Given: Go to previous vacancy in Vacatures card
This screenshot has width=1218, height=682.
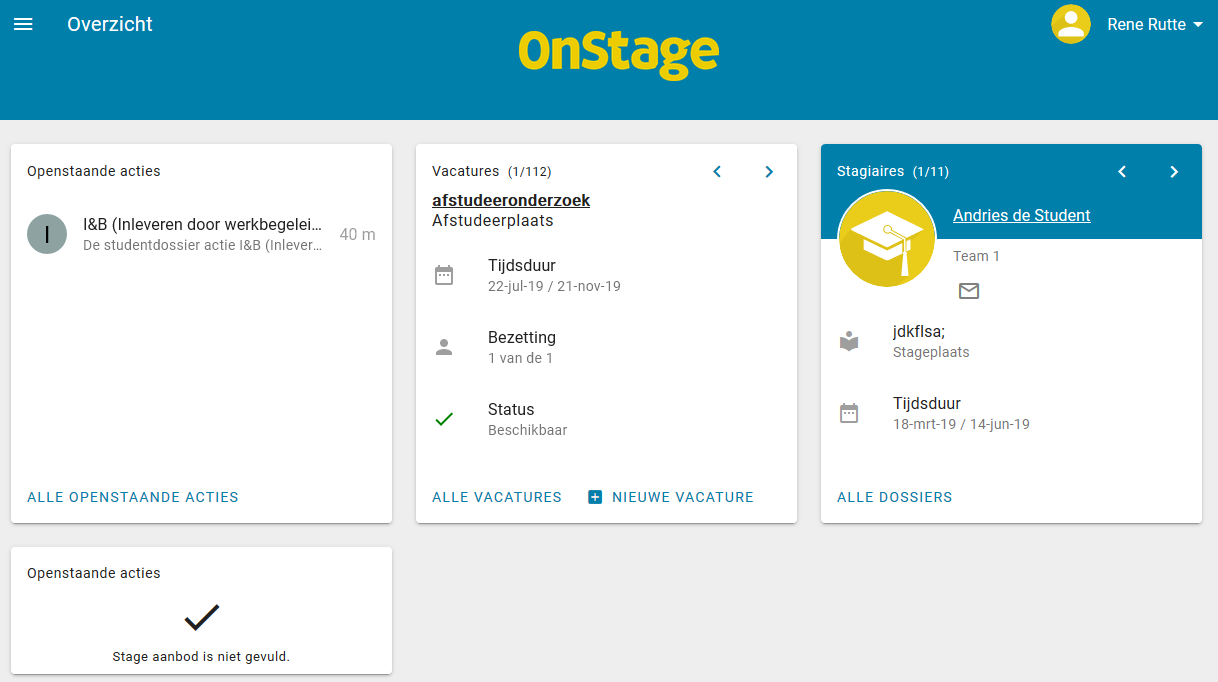Looking at the screenshot, I should [x=717, y=172].
